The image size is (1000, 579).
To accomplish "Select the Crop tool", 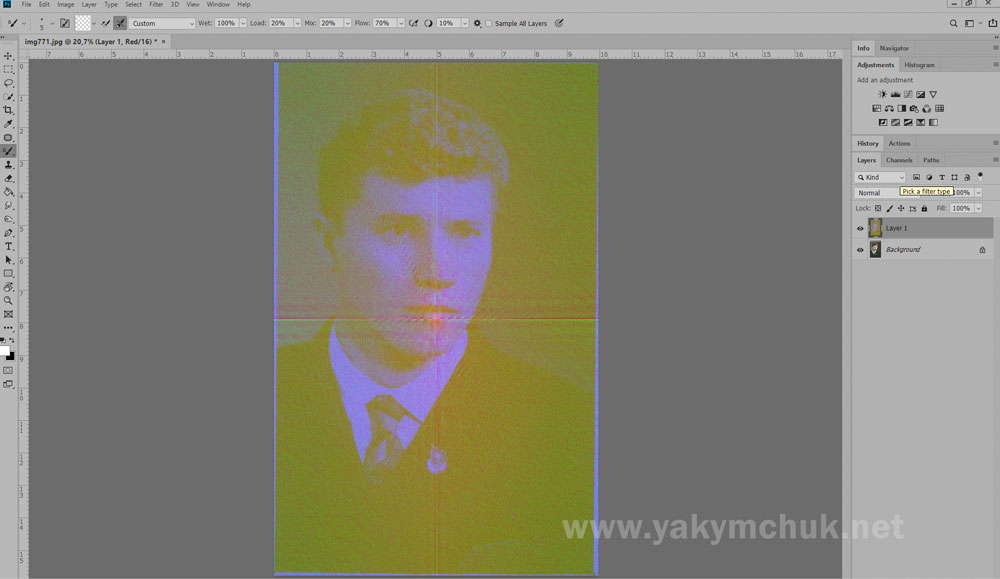I will coord(8,110).
